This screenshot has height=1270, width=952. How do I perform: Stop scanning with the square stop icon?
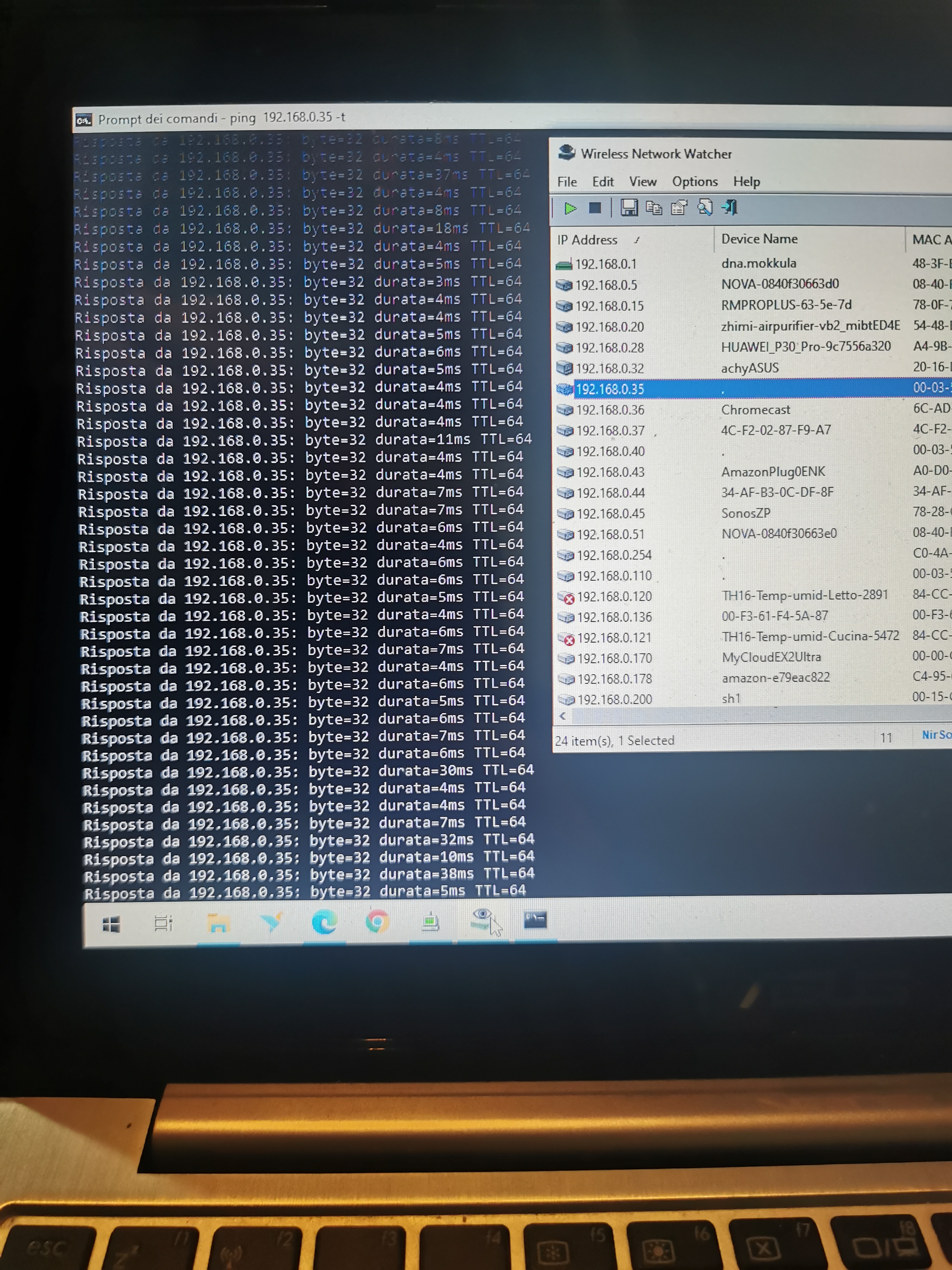(x=595, y=208)
